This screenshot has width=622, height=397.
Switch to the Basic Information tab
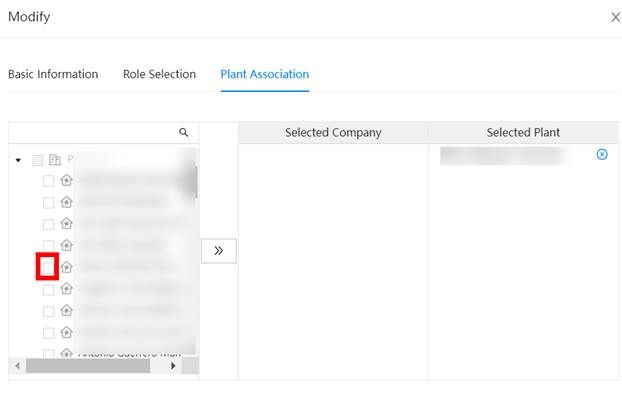53,74
